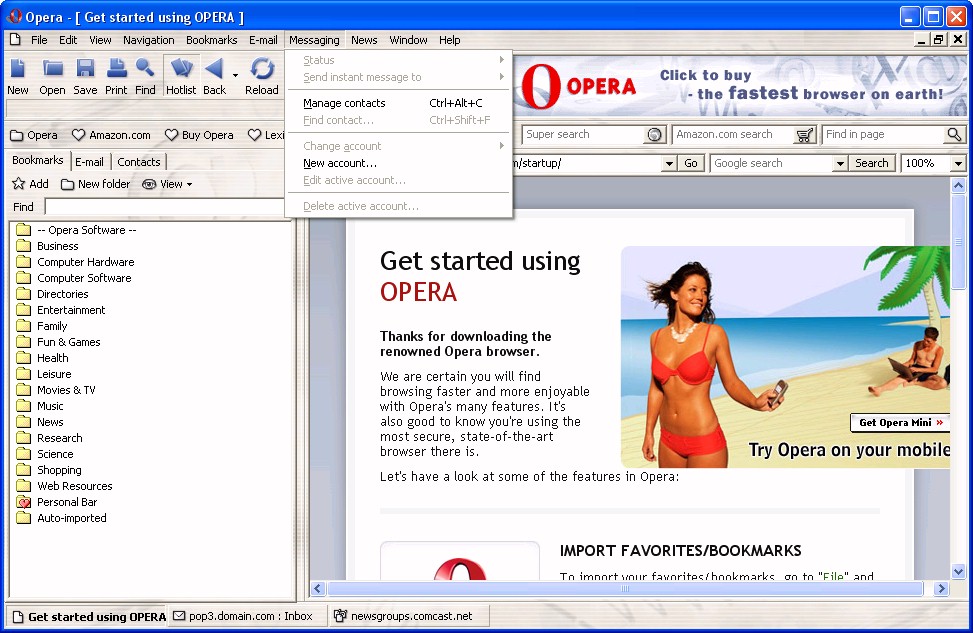Click the Amazon.com search cart icon
The height and width of the screenshot is (633, 973).
coord(805,134)
